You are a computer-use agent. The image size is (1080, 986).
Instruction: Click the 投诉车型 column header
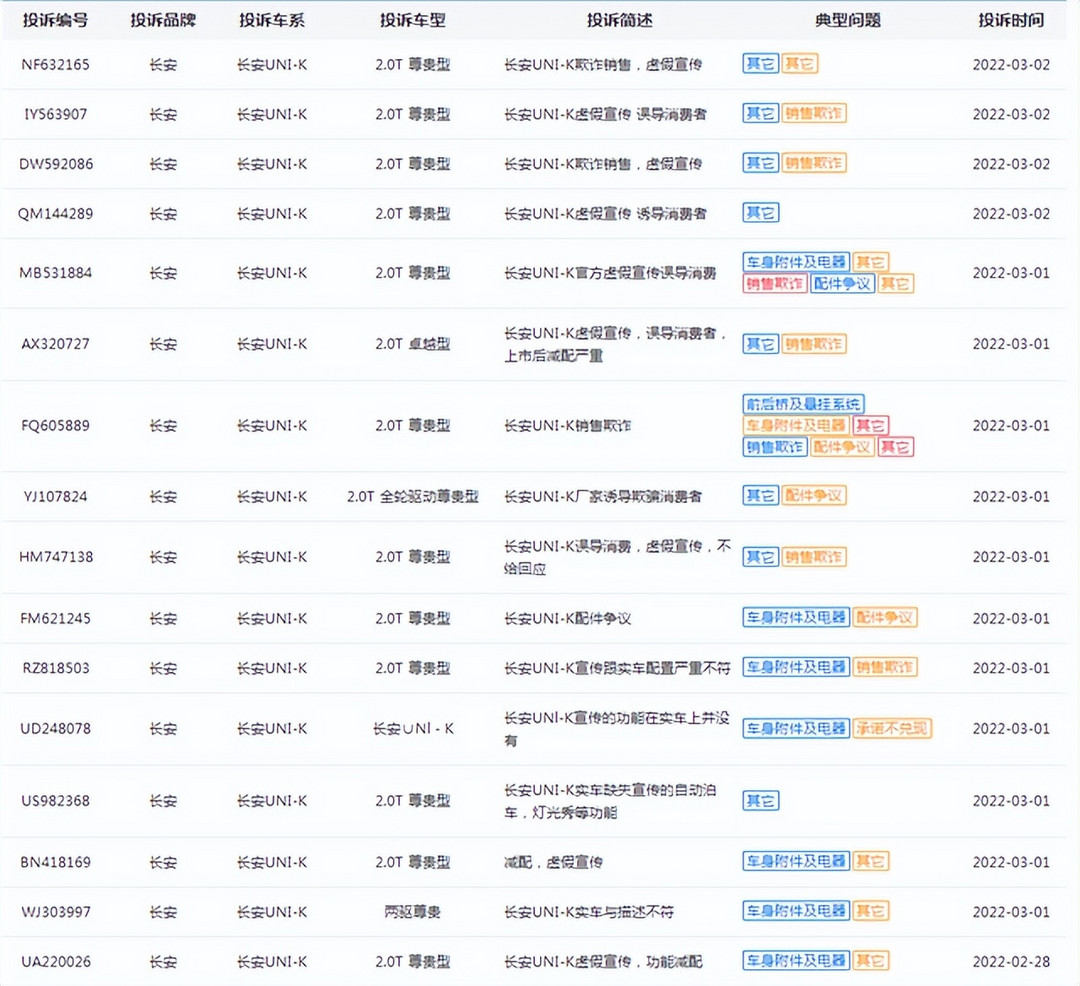[x=413, y=20]
